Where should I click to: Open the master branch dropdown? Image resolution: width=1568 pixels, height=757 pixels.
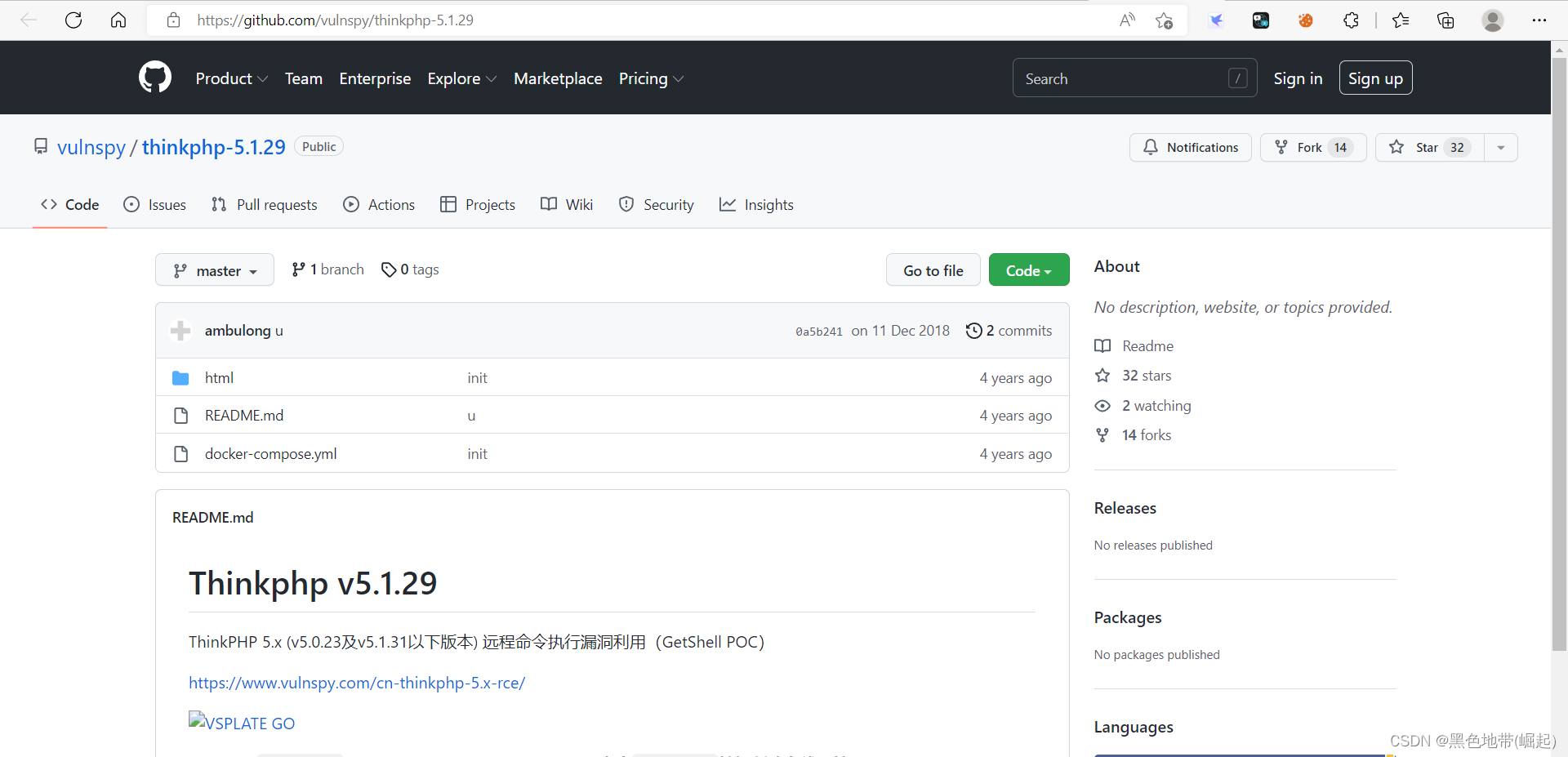click(214, 269)
